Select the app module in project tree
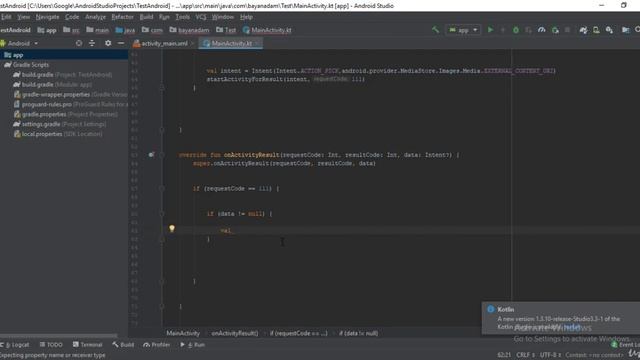Viewport: 640px width, 360px height. coord(64,55)
